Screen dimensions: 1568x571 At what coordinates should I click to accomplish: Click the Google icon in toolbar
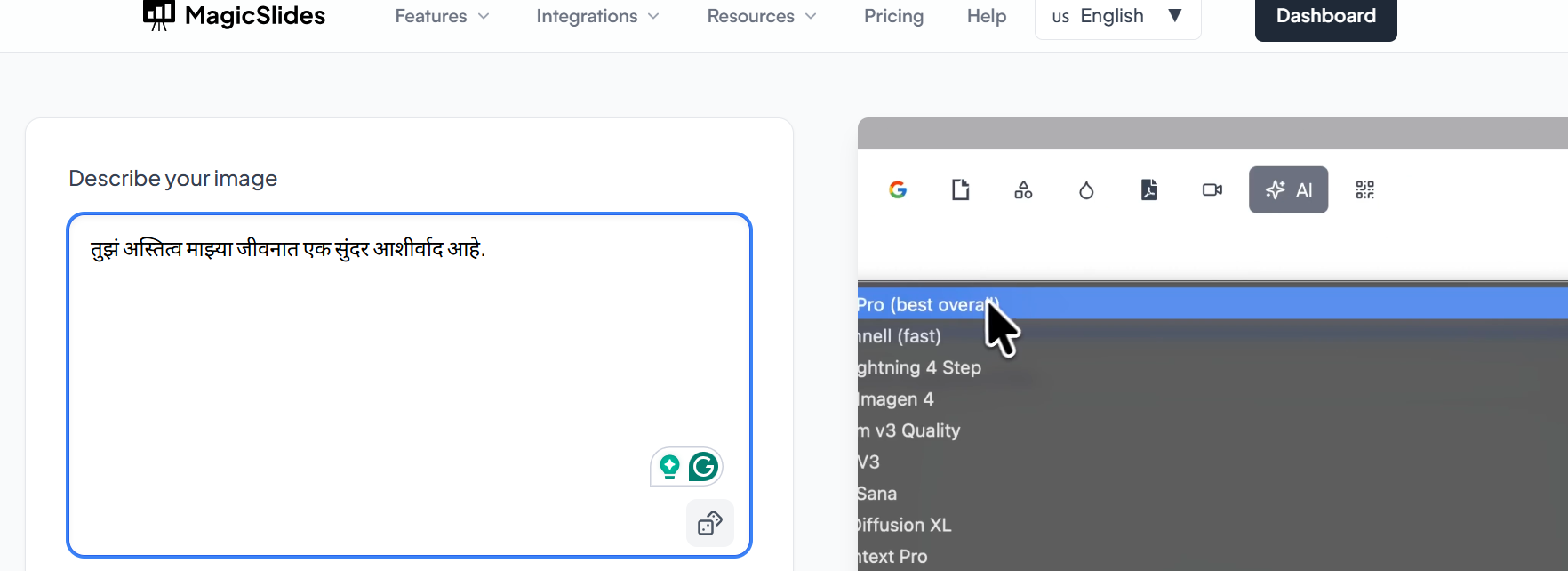coord(898,189)
